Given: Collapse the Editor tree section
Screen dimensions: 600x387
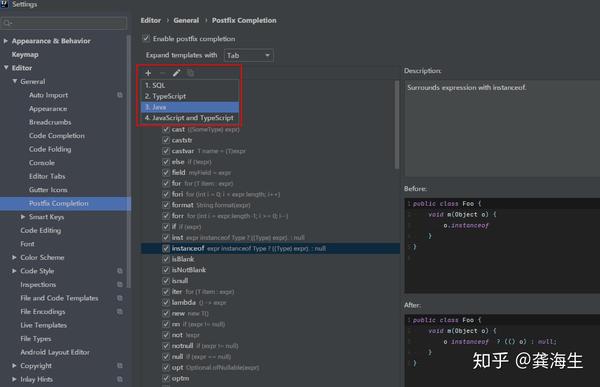Looking at the screenshot, I should pos(6,68).
